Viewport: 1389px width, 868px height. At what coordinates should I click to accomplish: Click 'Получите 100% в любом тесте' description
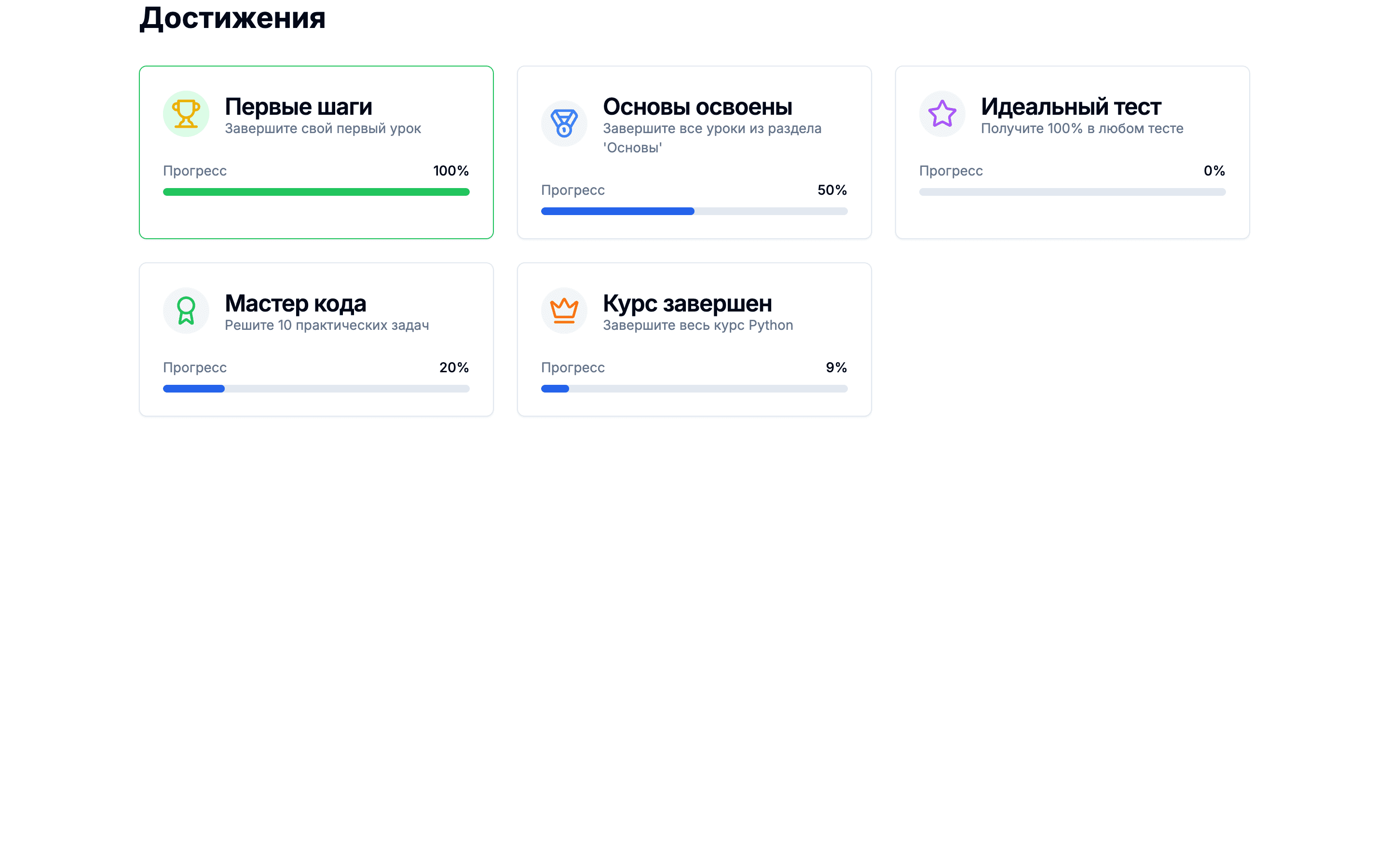point(1082,129)
